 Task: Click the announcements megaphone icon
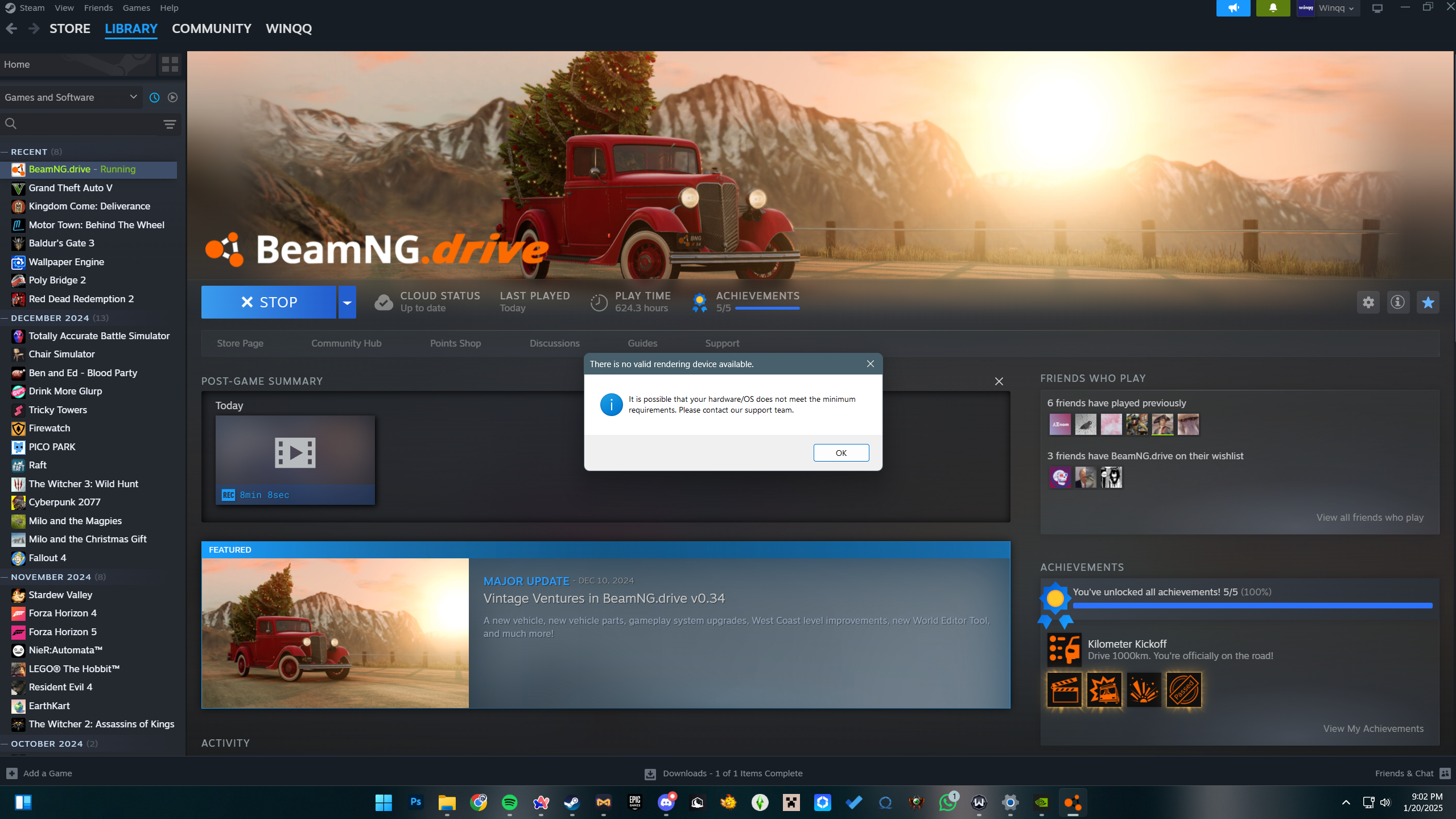(x=1233, y=8)
